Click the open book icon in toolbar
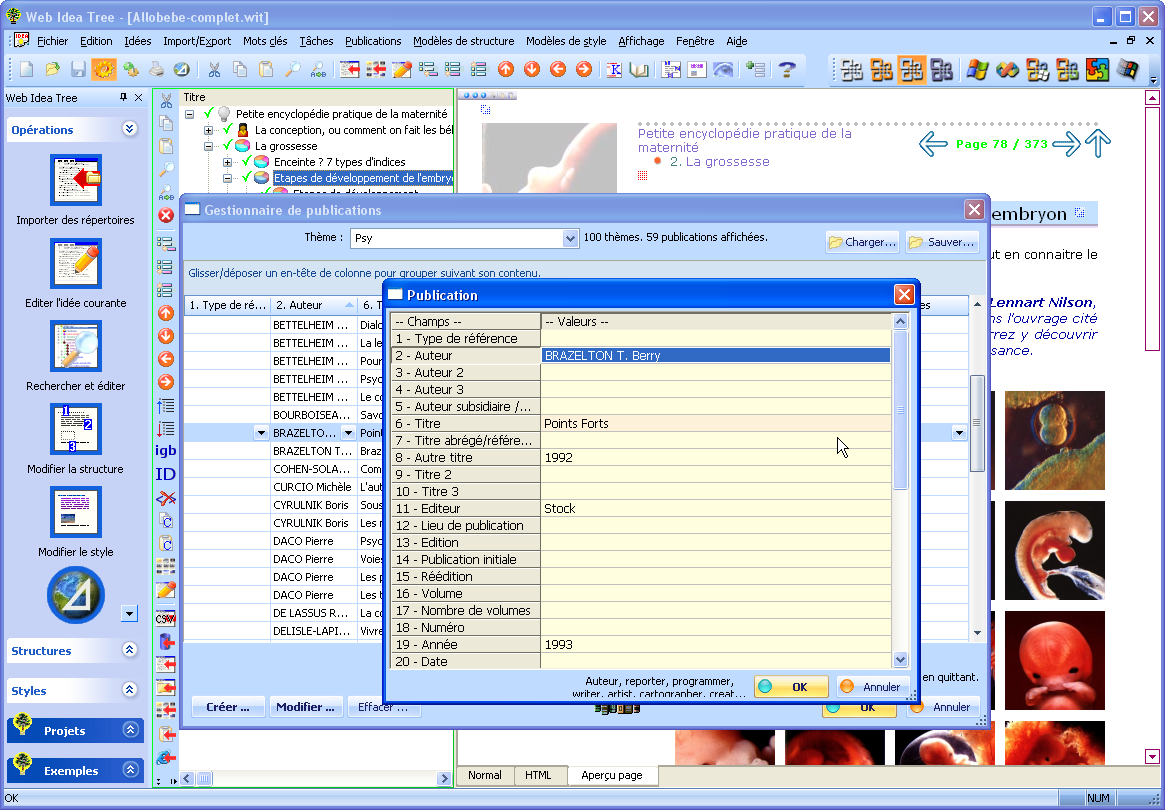The height and width of the screenshot is (810, 1165). 639,70
